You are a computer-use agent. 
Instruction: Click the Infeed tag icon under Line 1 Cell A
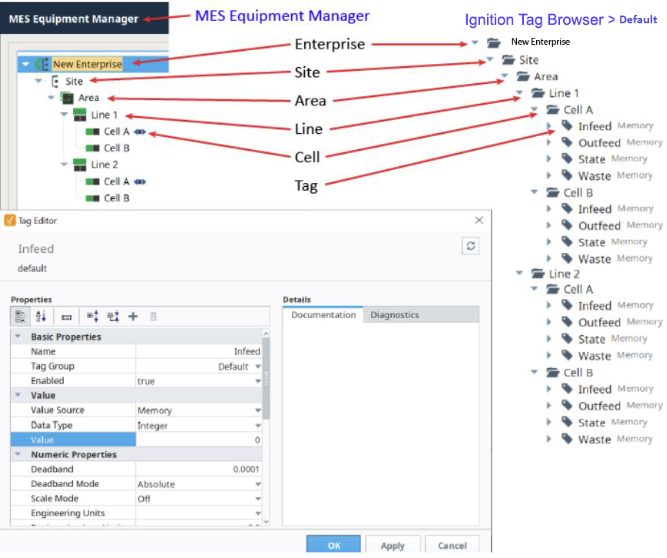coord(567,126)
